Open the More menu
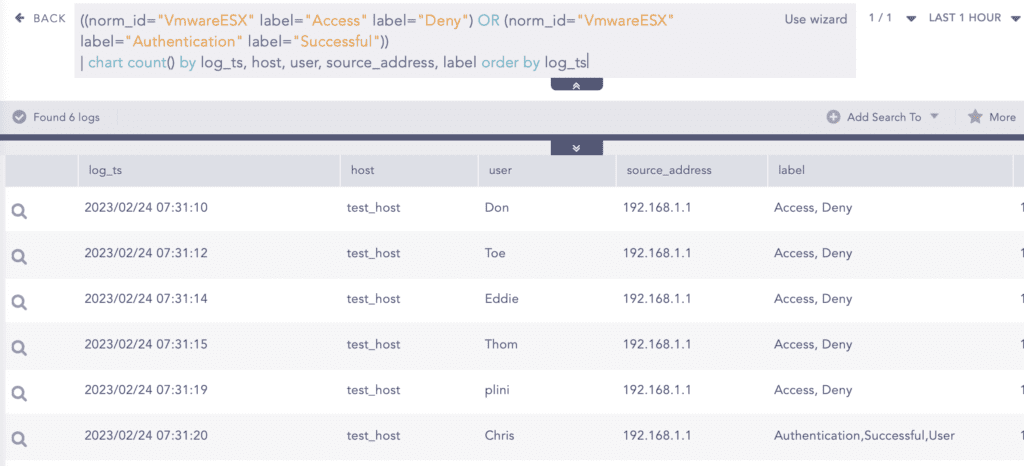 point(1002,117)
